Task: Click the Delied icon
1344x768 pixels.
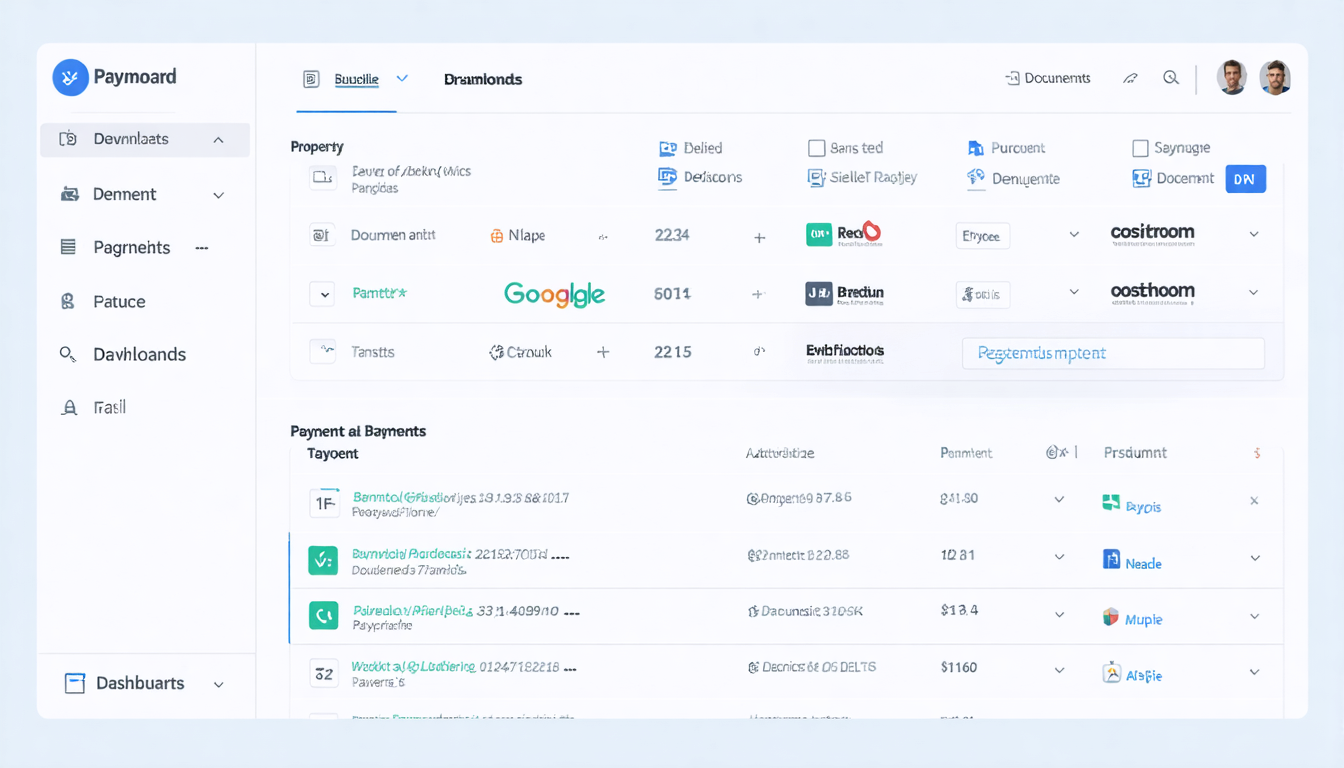Action: pyautogui.click(x=668, y=148)
